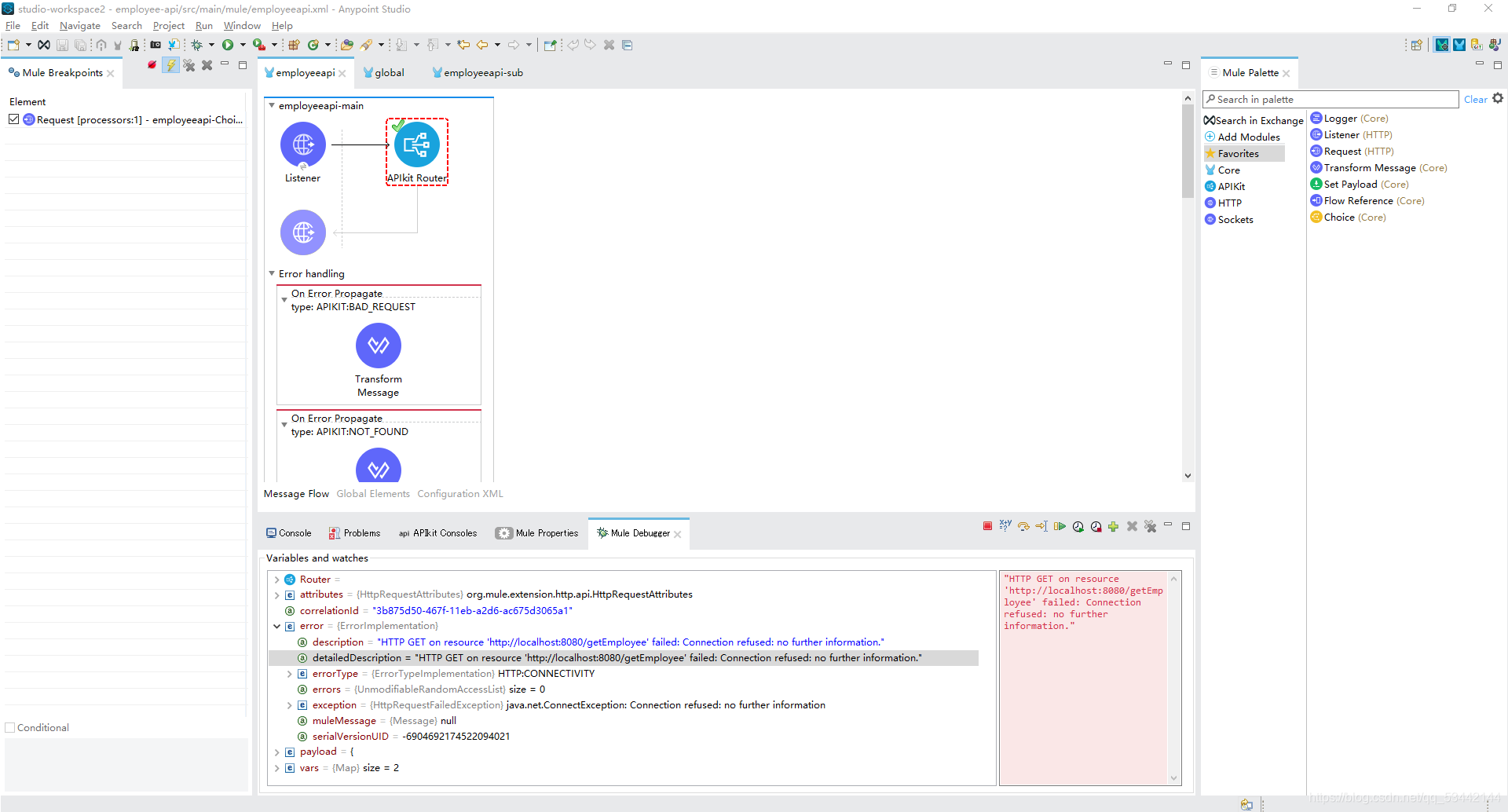Click the Resume execution icon
This screenshot has height=812, width=1508.
[1060, 526]
